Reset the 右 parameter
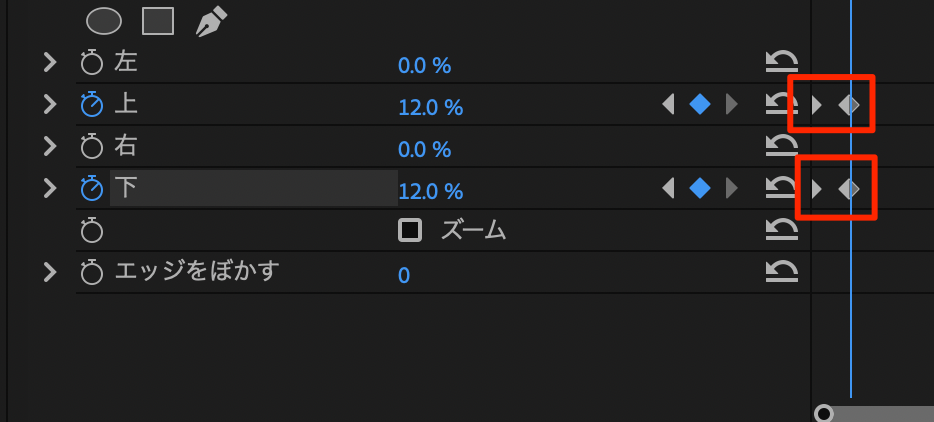The image size is (934, 422). click(x=781, y=147)
